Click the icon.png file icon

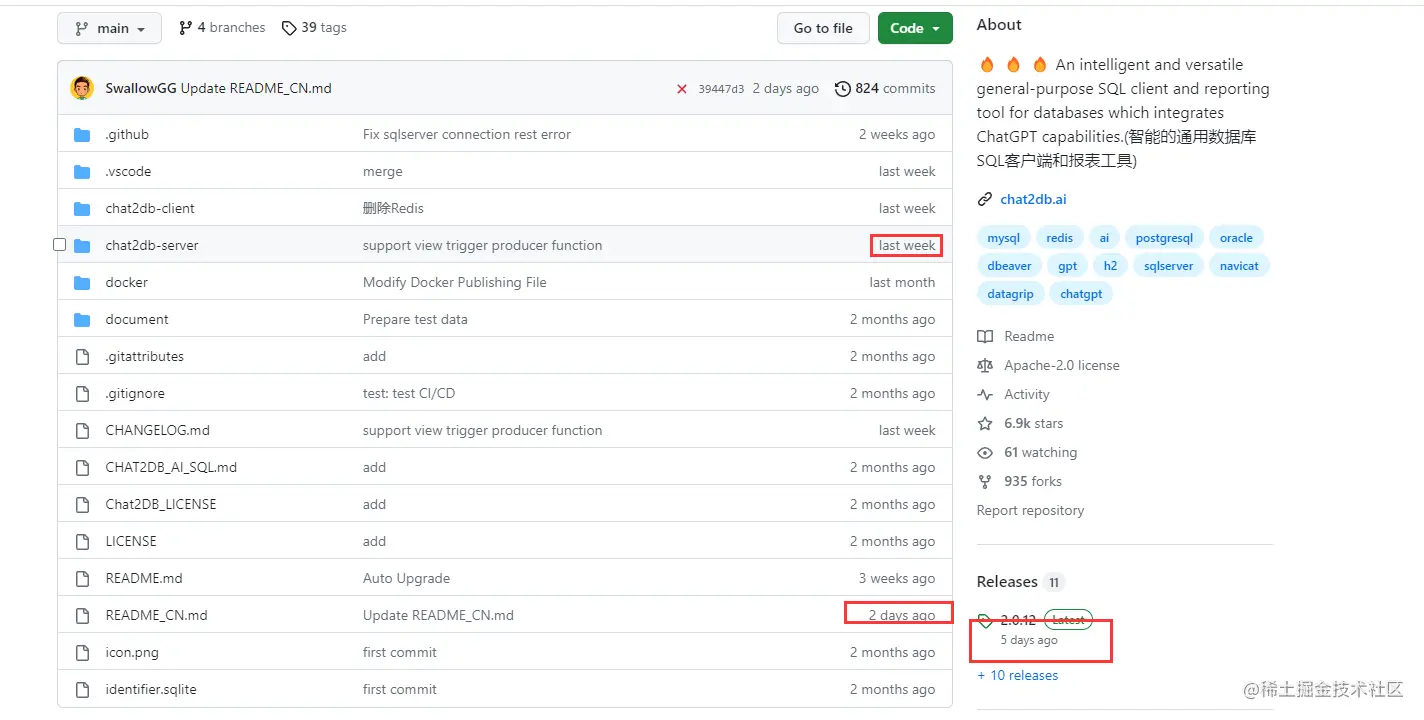coord(82,652)
